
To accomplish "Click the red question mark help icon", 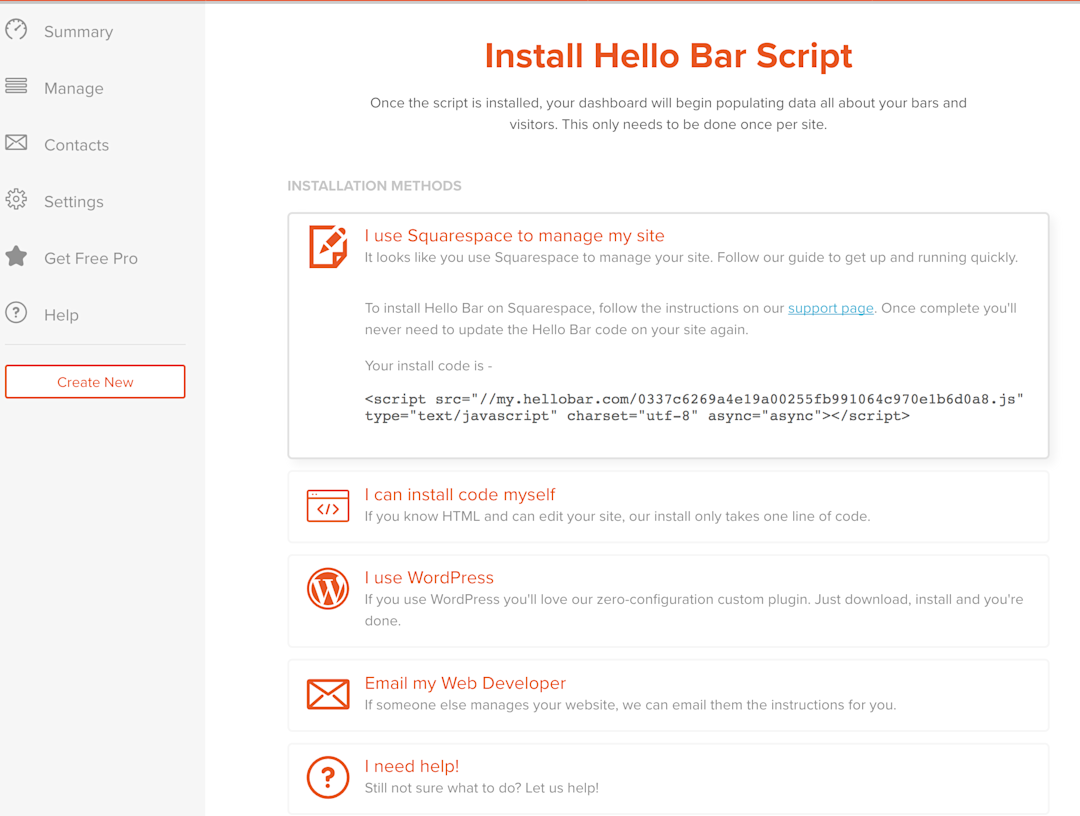I will pyautogui.click(x=328, y=777).
